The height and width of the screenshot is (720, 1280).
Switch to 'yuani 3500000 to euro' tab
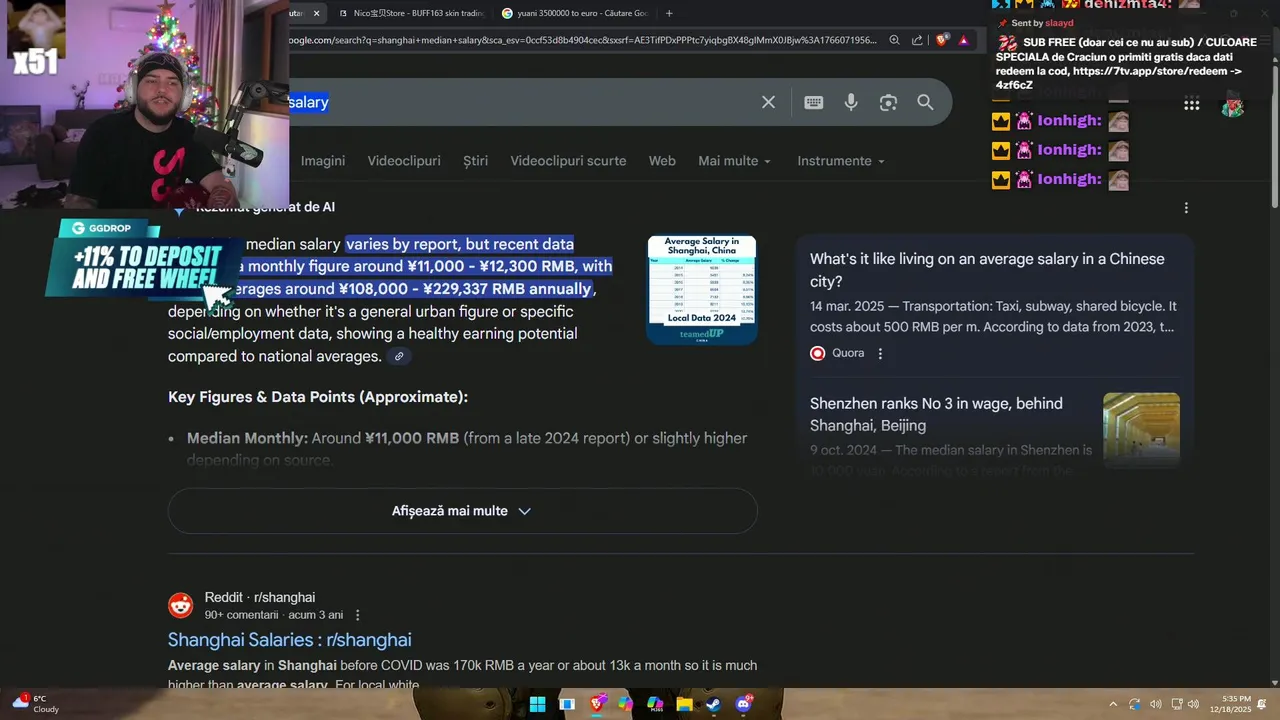point(575,13)
